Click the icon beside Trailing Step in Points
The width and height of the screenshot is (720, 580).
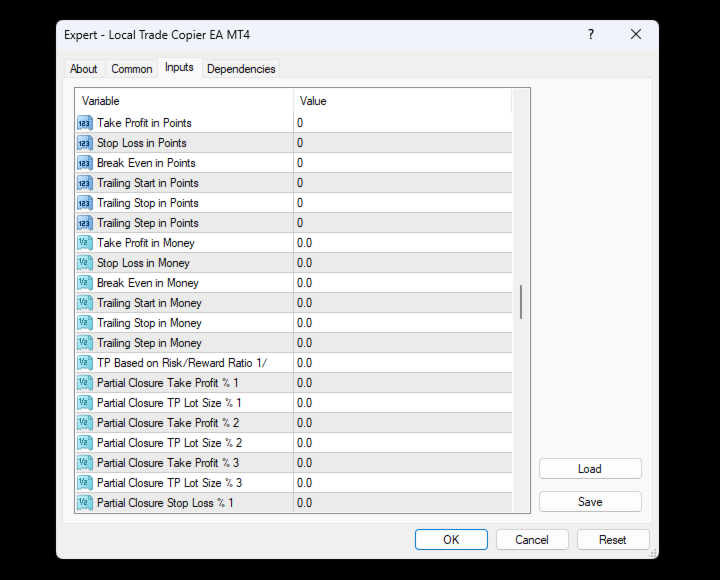click(85, 223)
